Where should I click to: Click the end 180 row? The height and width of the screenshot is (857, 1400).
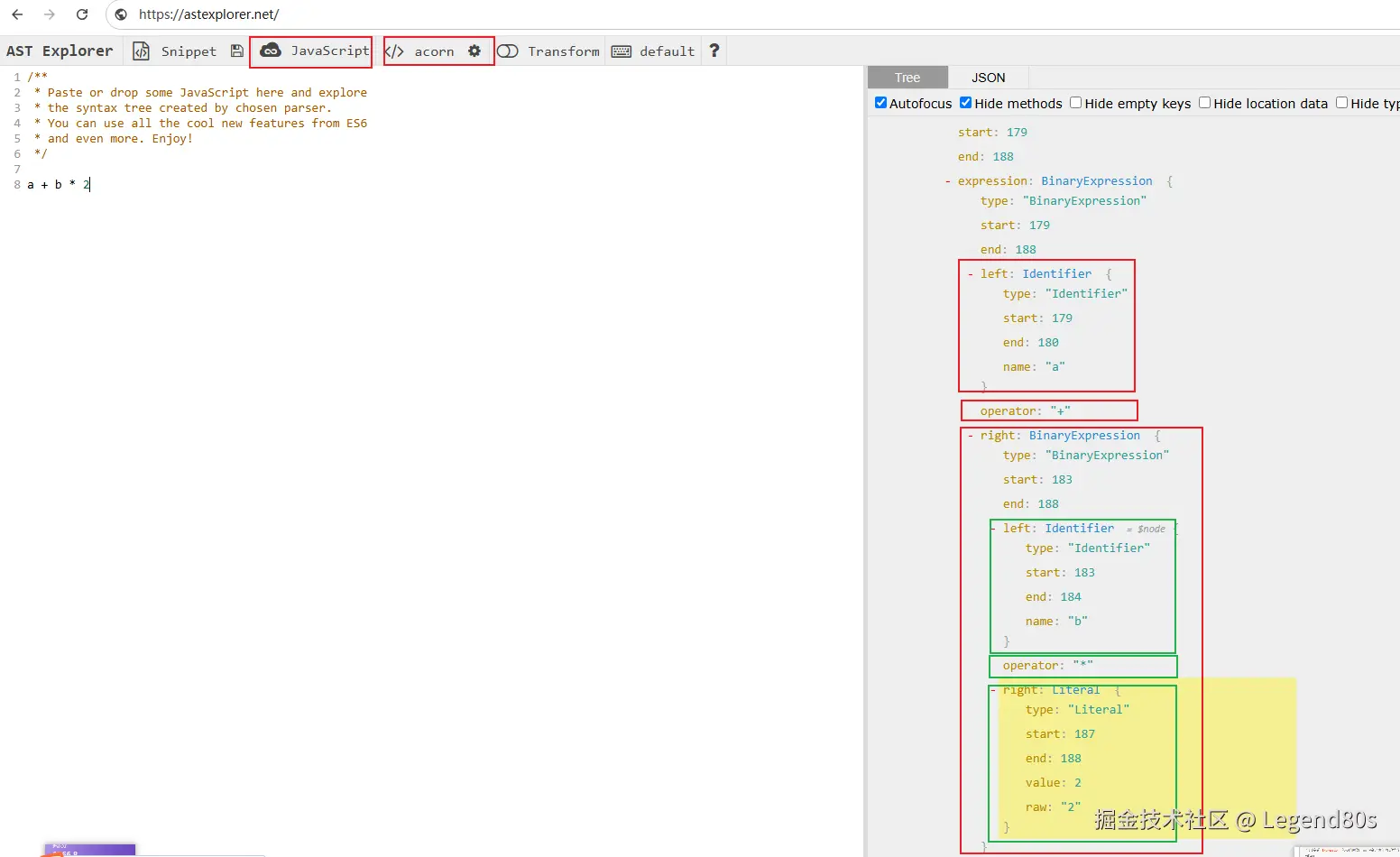(1031, 343)
